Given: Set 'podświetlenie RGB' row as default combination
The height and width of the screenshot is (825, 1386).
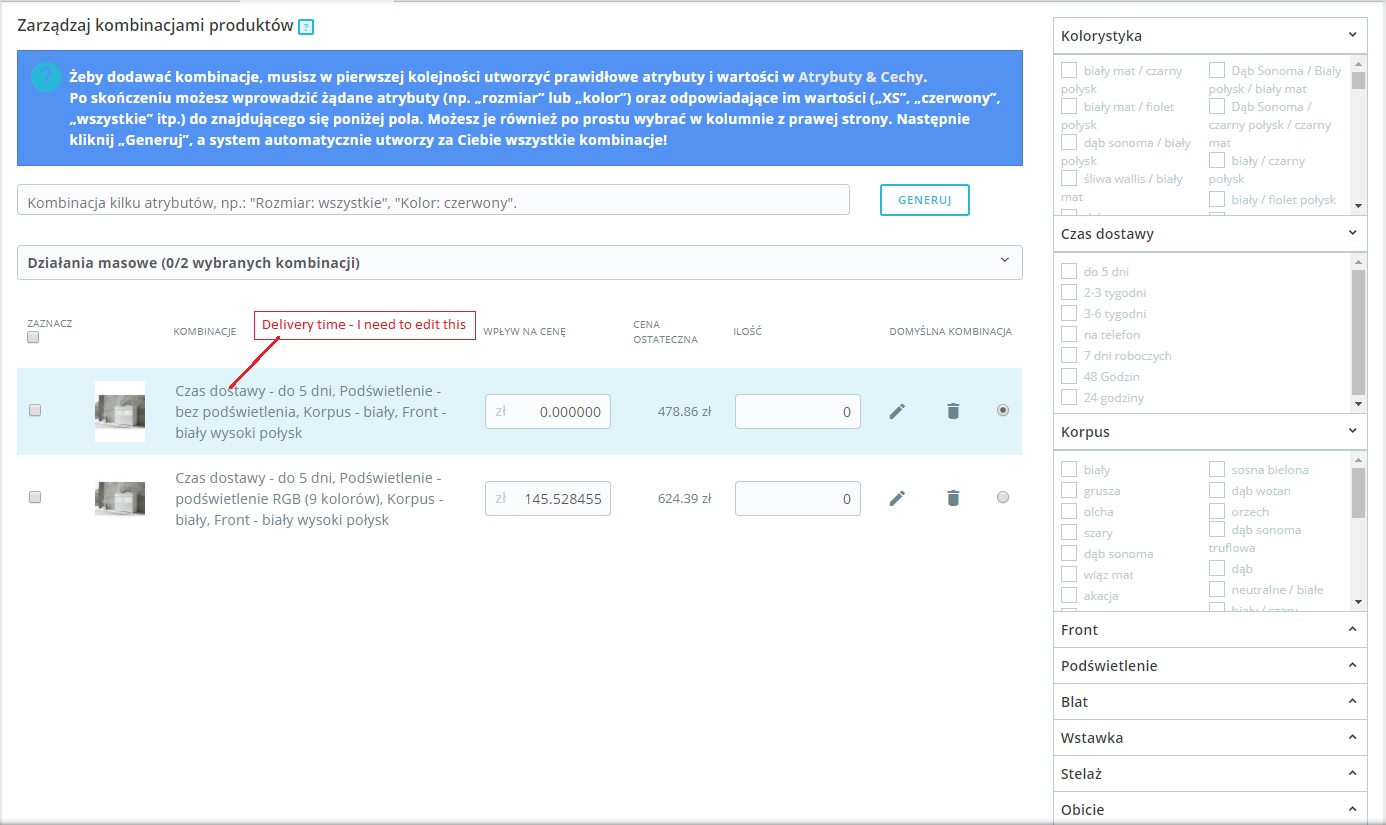Looking at the screenshot, I should click(x=1003, y=497).
